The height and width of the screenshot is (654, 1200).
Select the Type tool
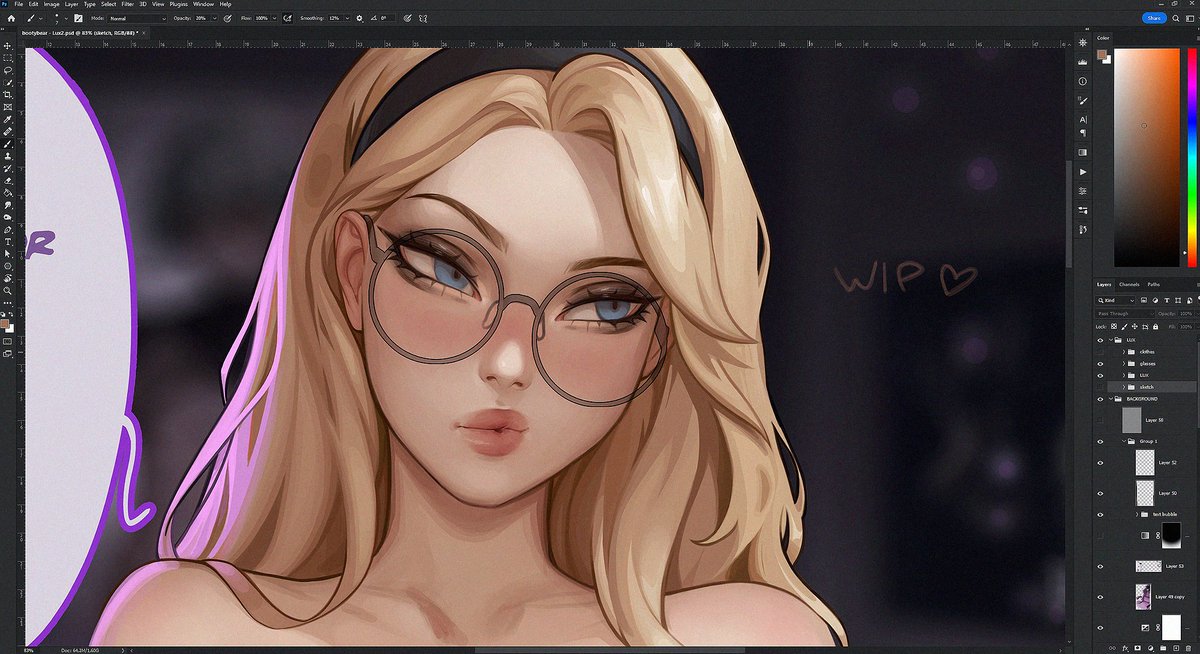(8, 241)
